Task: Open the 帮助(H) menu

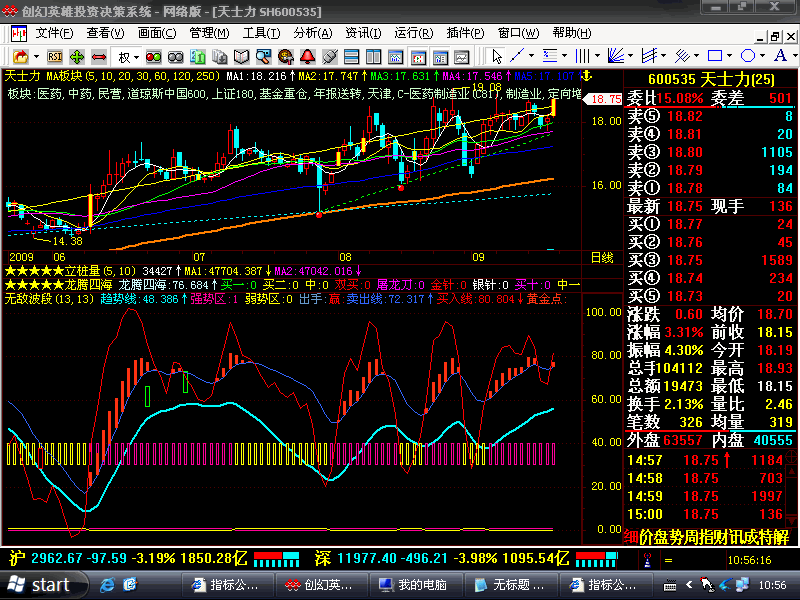Action: 571,33
